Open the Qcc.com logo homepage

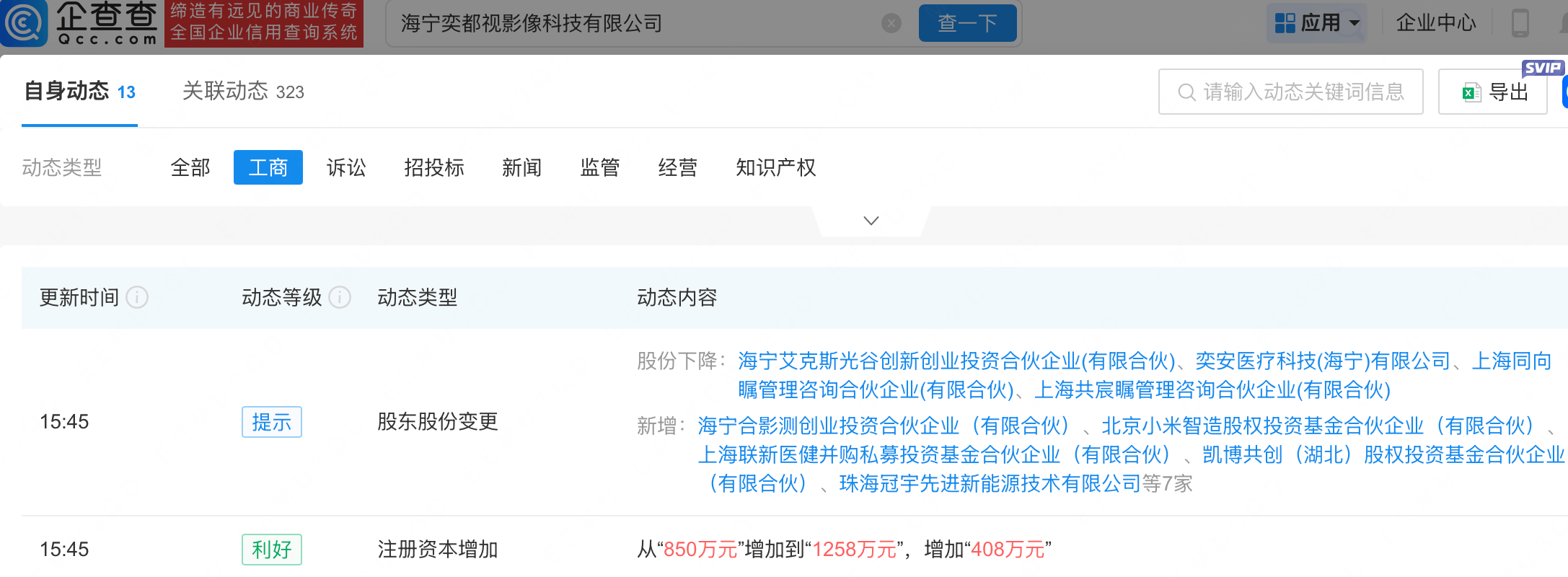pos(79,24)
